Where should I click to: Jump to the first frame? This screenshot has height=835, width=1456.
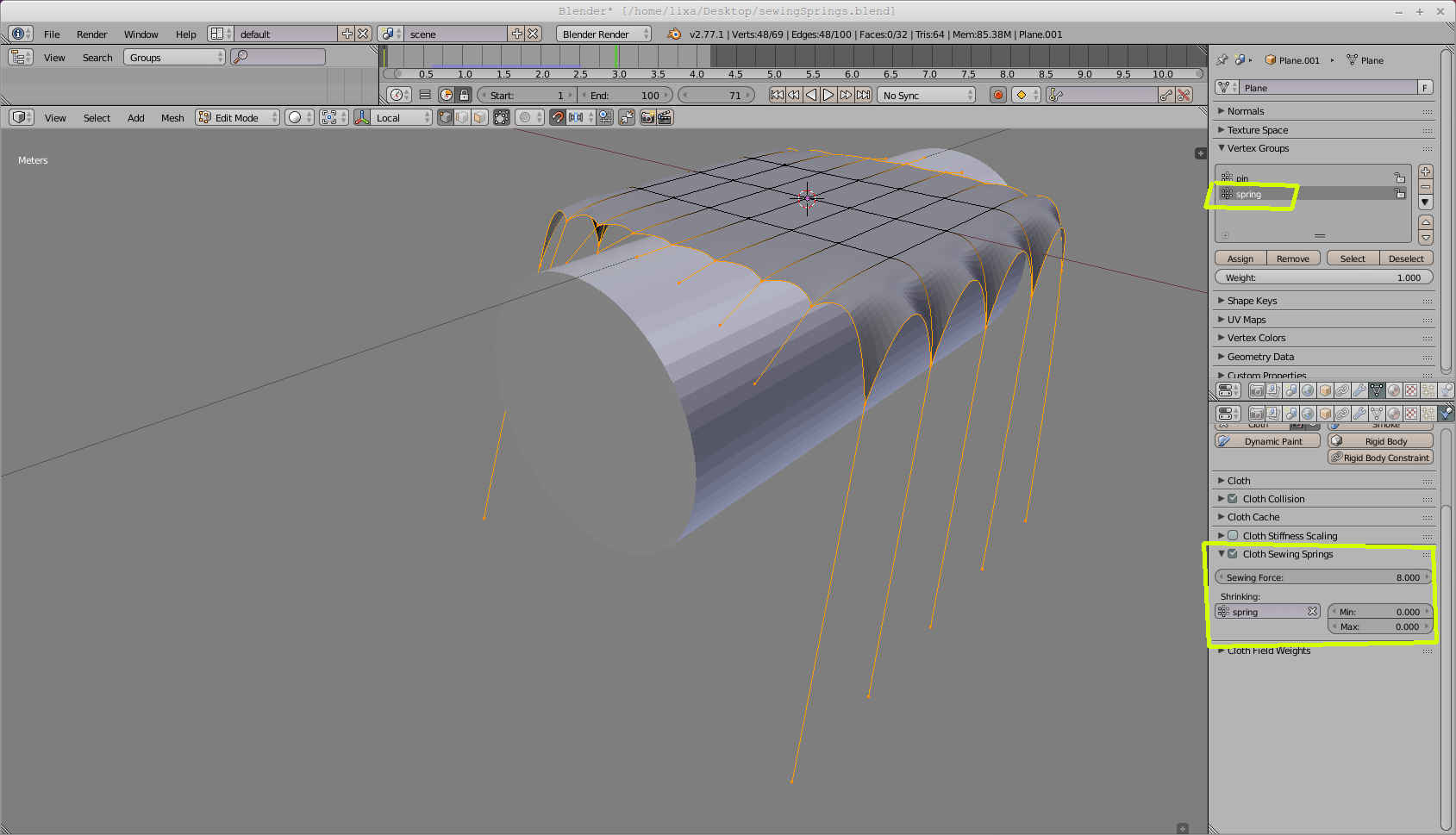tap(777, 95)
